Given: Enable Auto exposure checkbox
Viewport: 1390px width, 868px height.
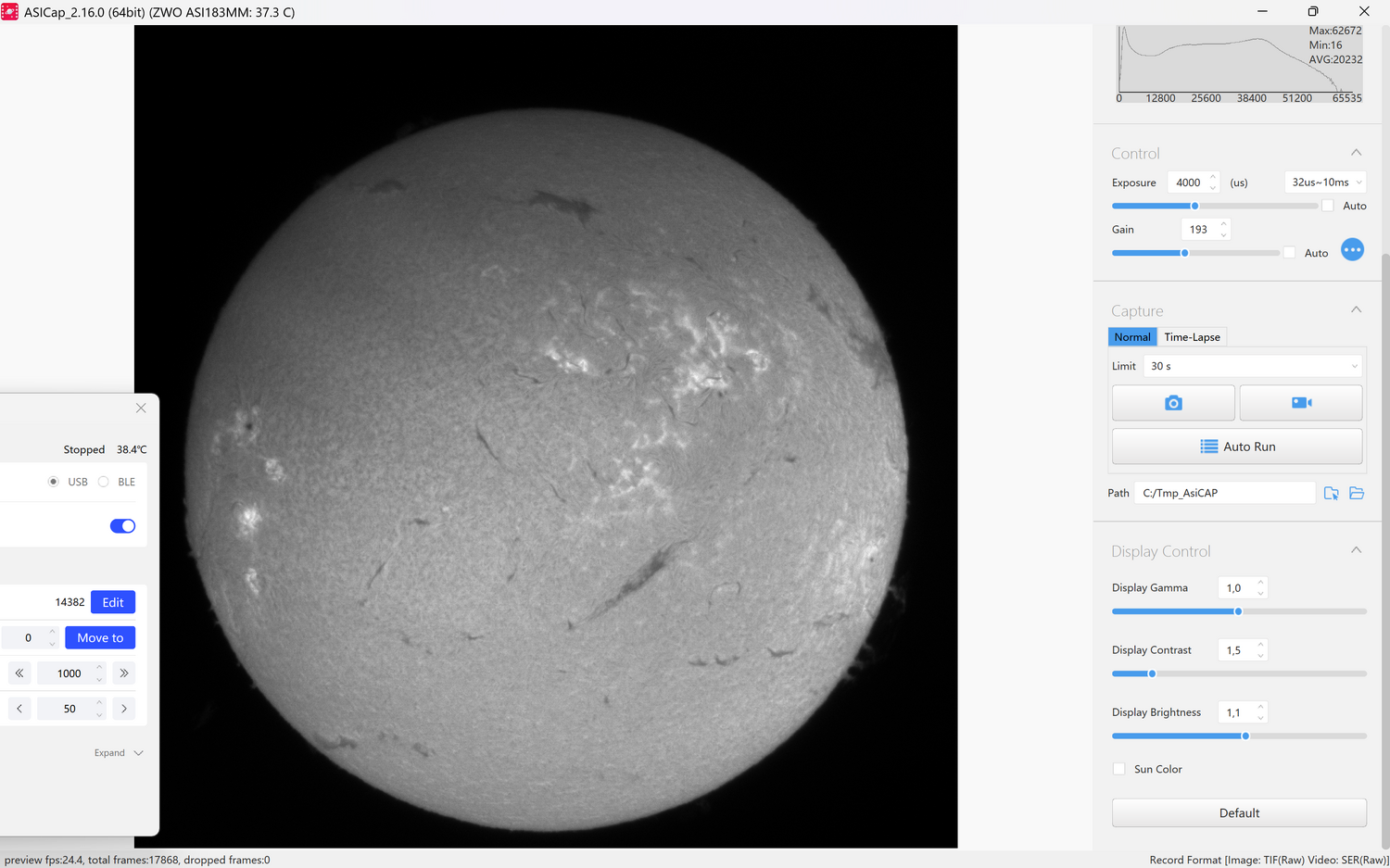Looking at the screenshot, I should 1328,206.
